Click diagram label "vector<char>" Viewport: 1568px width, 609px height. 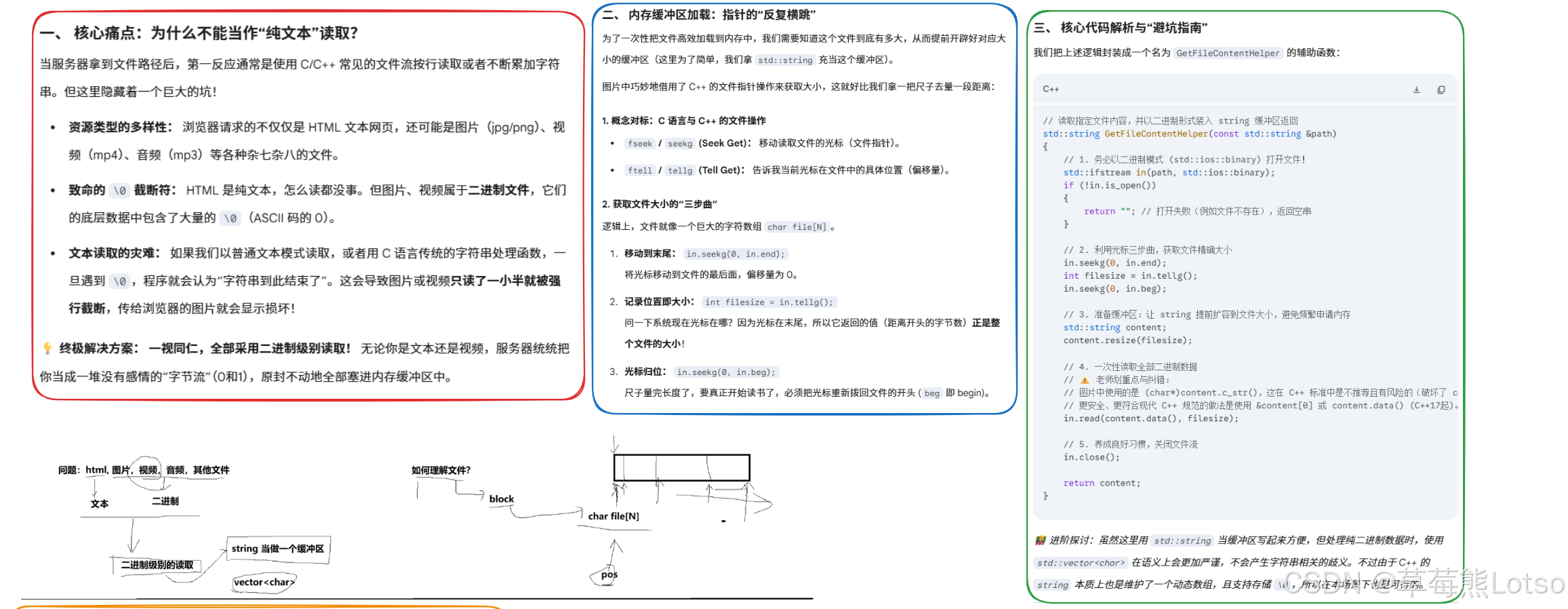(264, 582)
